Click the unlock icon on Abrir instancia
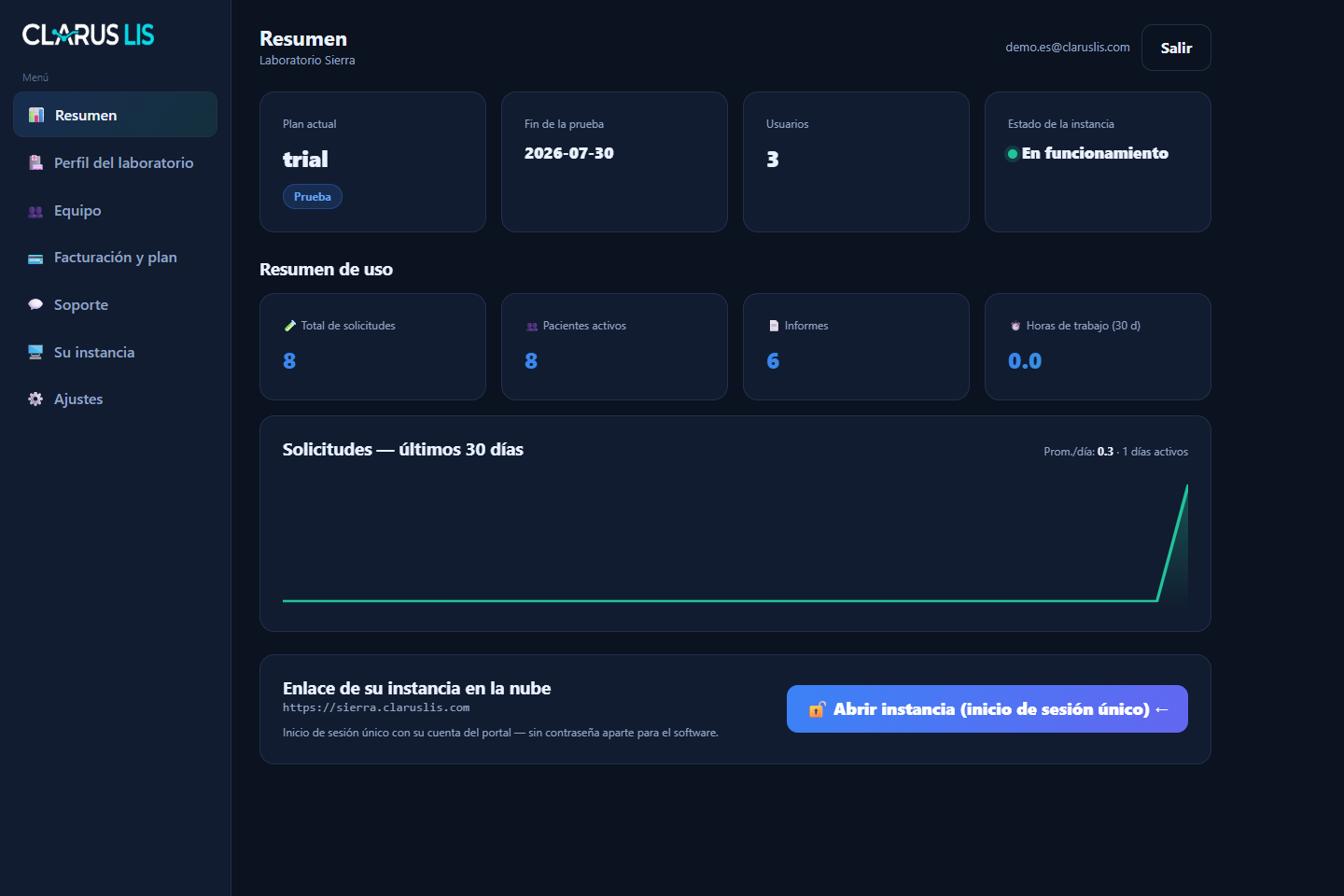Image resolution: width=1344 pixels, height=896 pixels. click(x=818, y=709)
